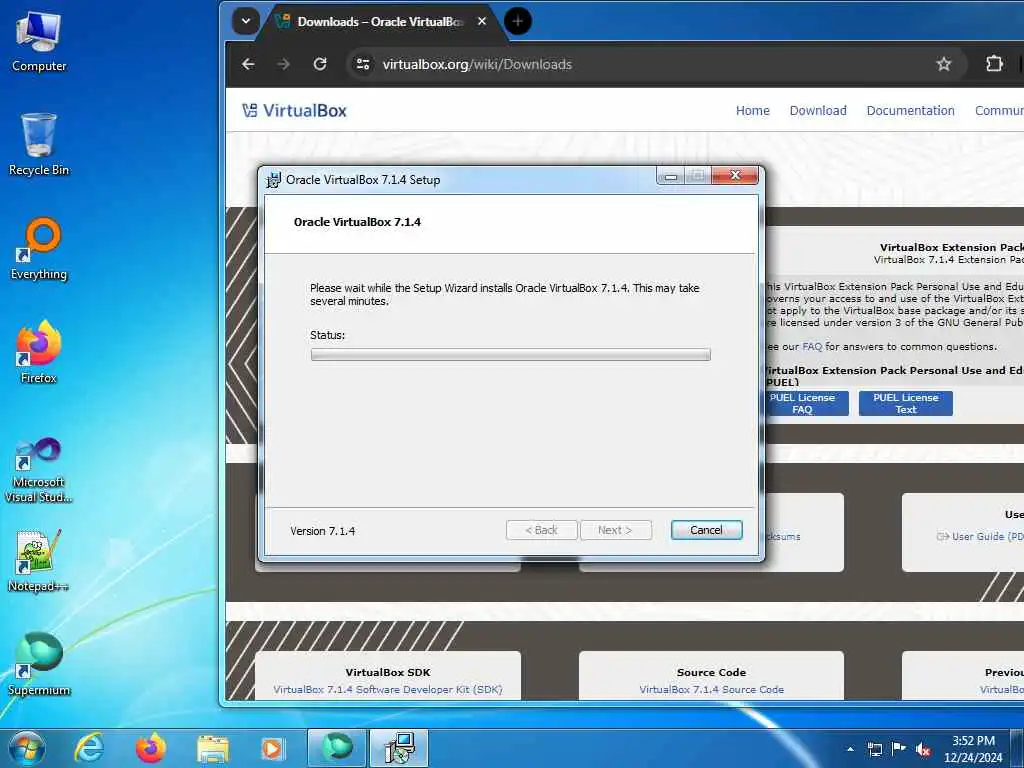View site information icon in address bar
1024x768 pixels.
362,64
